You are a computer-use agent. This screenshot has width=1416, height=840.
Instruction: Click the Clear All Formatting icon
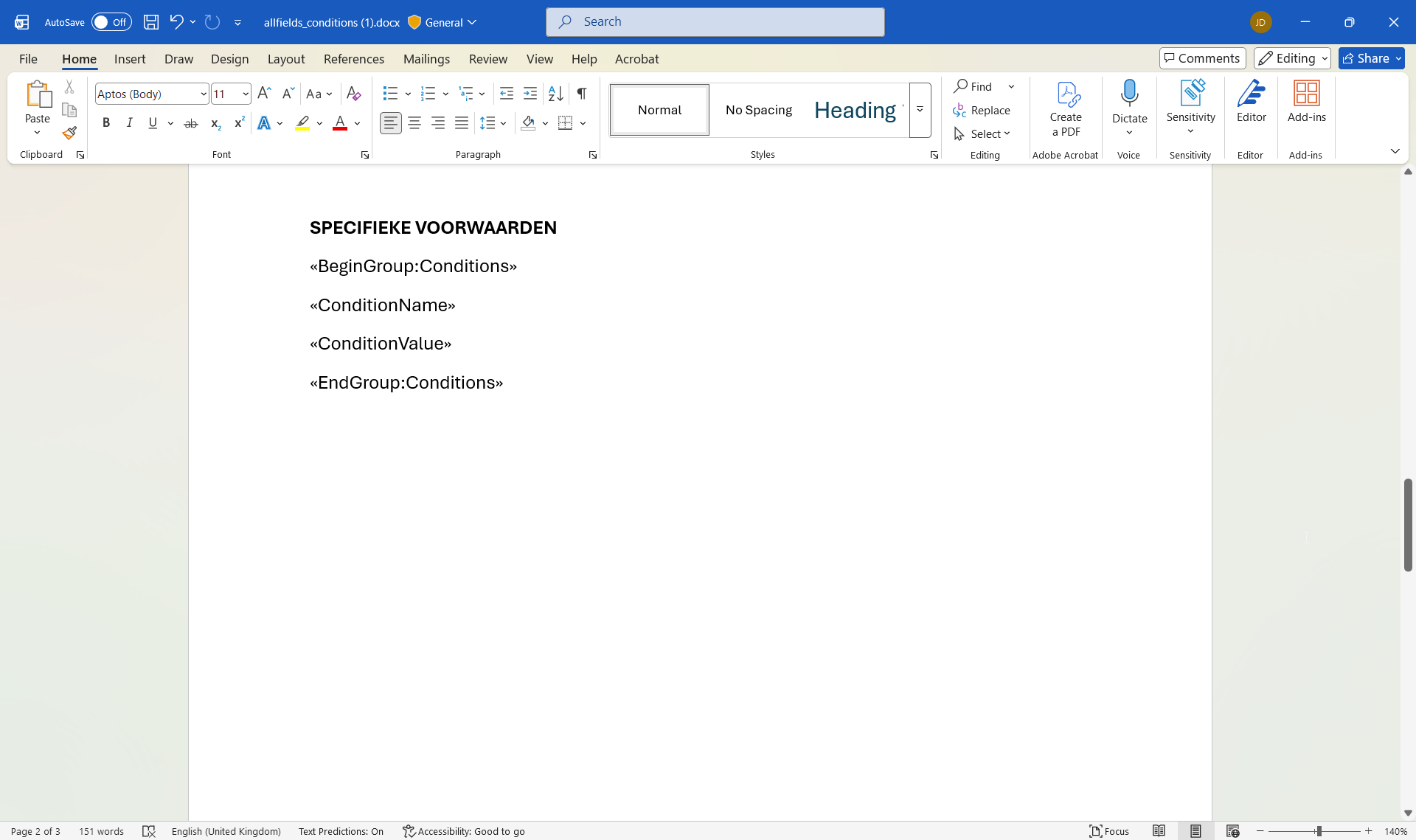click(353, 94)
